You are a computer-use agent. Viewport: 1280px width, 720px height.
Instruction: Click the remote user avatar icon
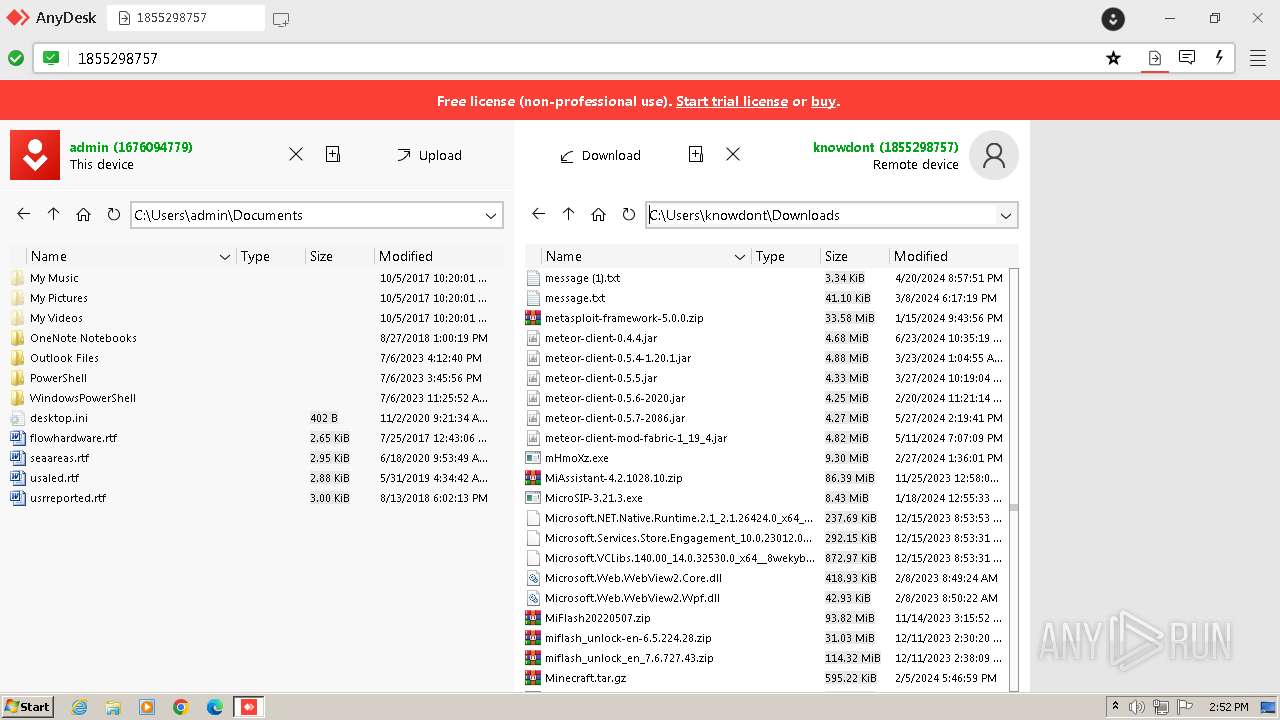[994, 155]
